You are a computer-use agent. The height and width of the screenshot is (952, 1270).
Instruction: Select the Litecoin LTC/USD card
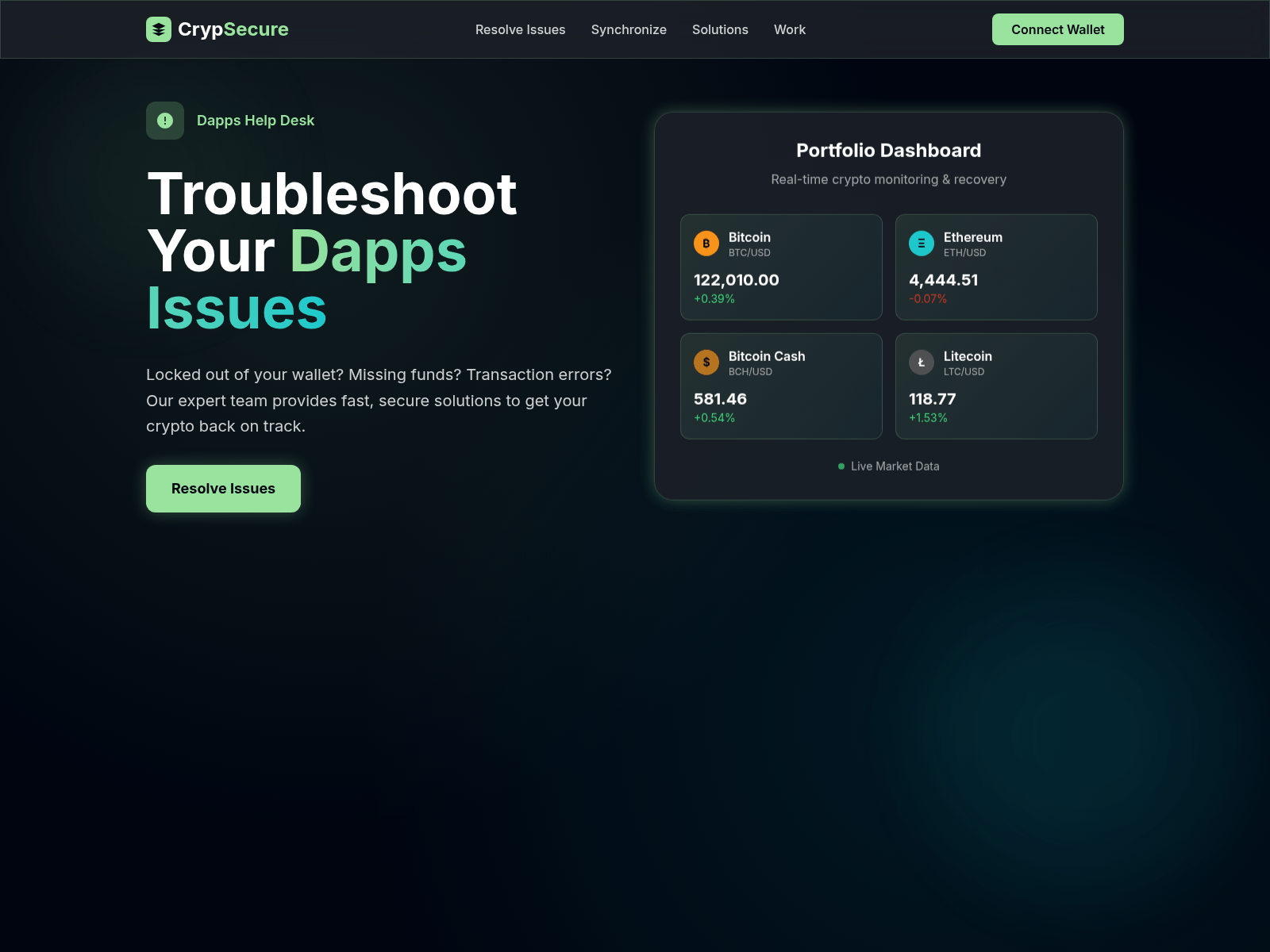(996, 386)
